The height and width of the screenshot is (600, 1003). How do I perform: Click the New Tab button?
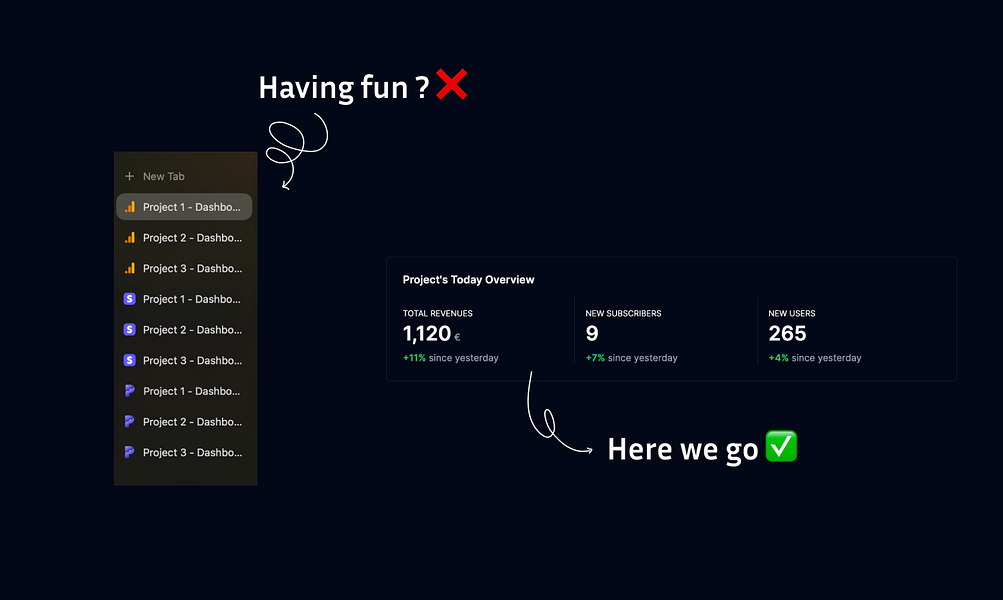pos(165,175)
